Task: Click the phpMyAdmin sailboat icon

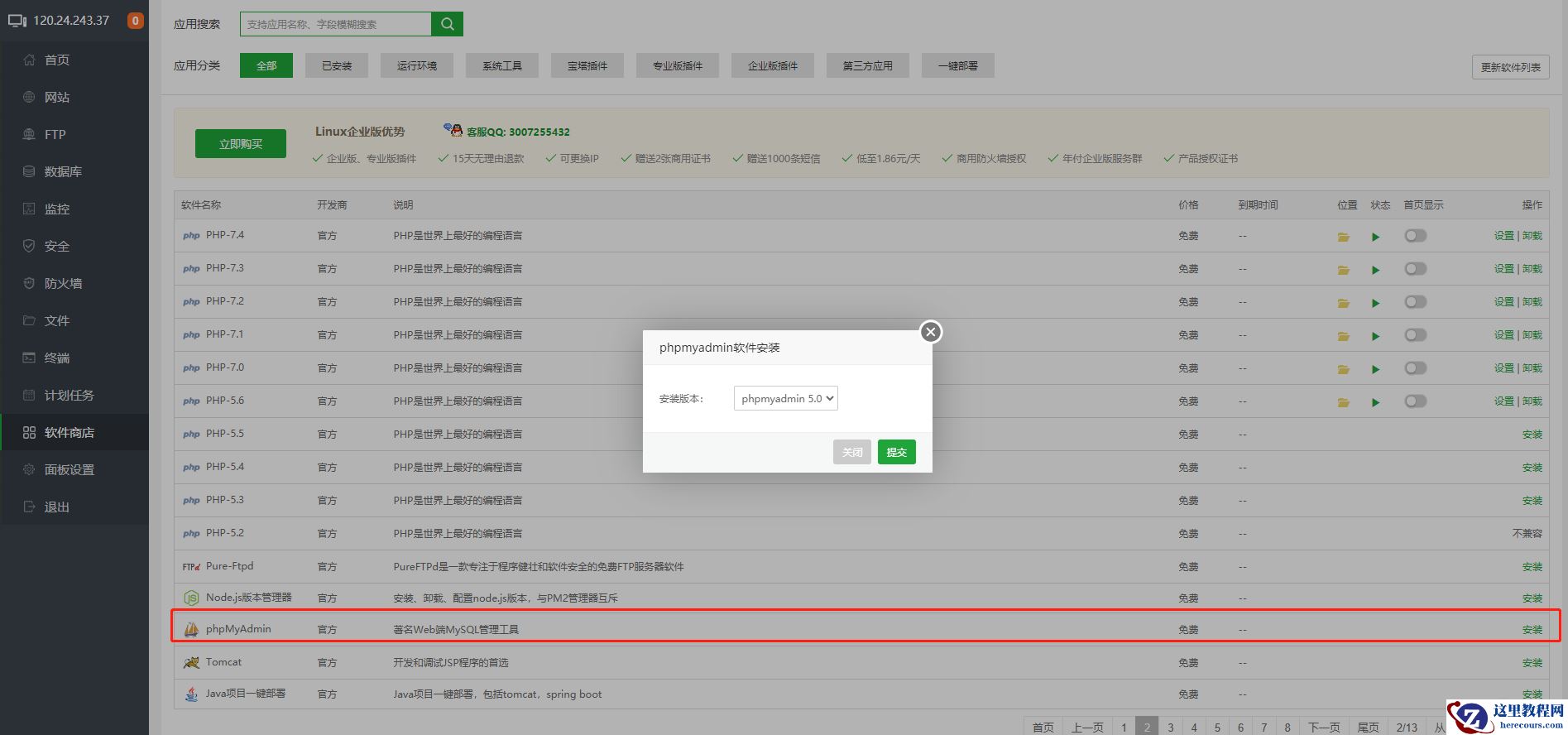Action: (191, 629)
